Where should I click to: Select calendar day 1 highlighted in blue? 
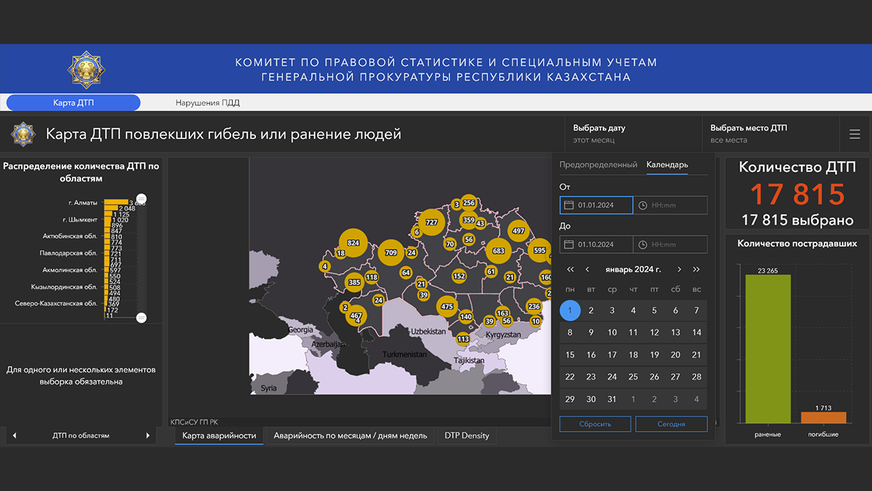tap(570, 310)
